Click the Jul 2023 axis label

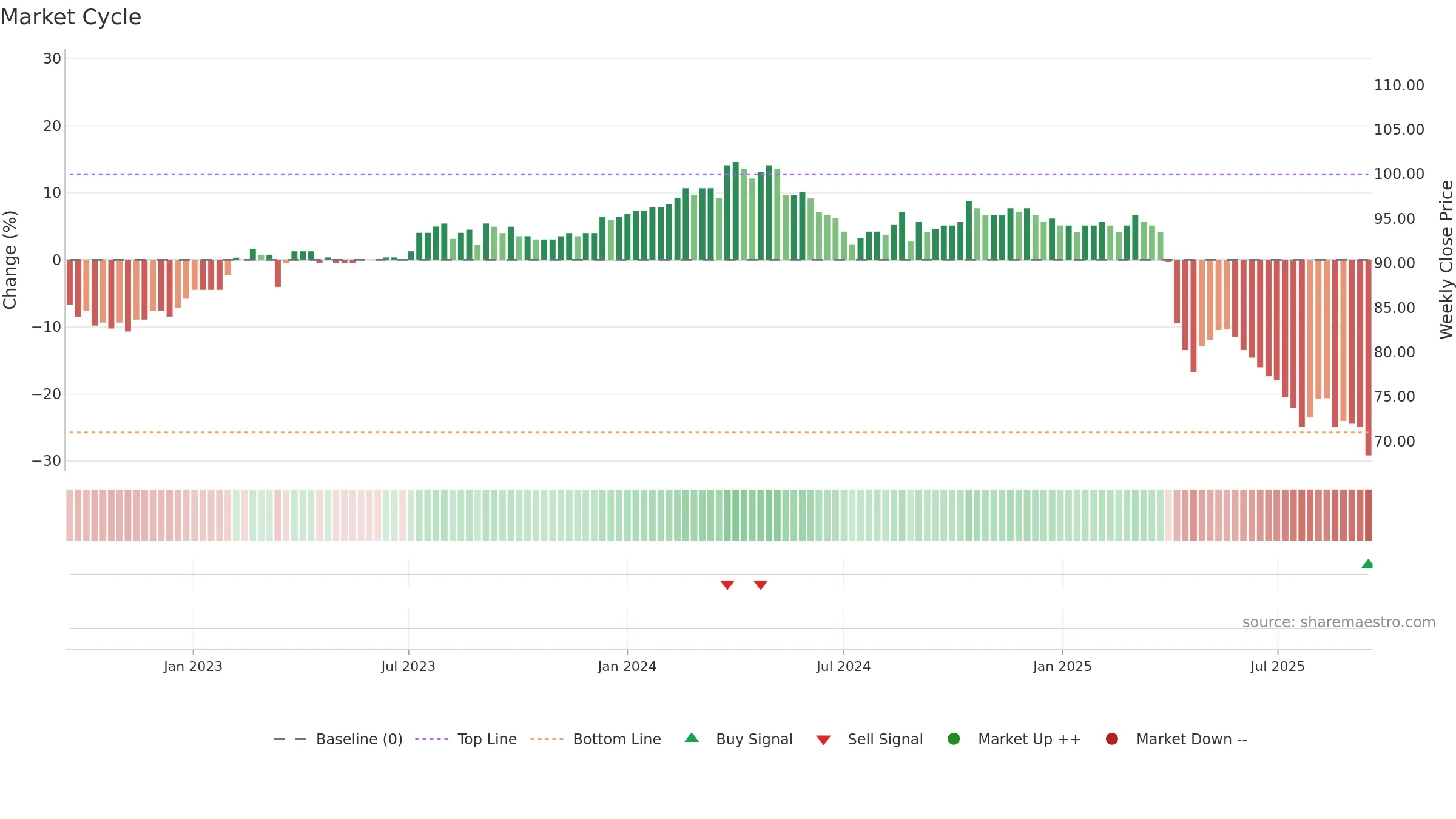click(408, 666)
